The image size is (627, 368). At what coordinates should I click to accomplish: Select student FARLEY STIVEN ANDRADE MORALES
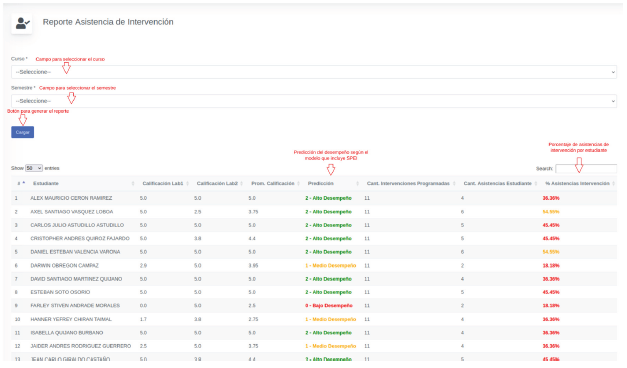75,306
